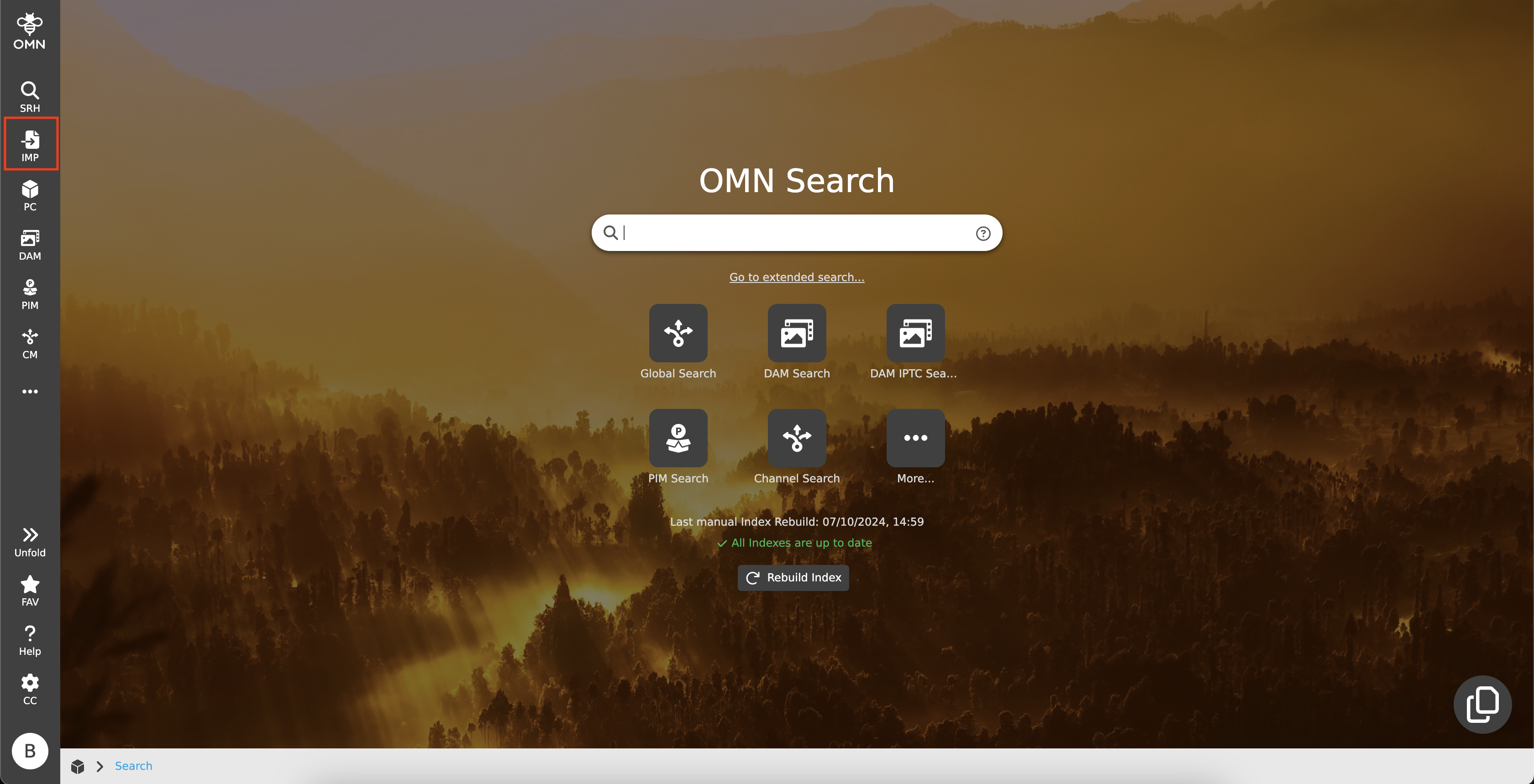
Task: Click the user avatar B
Action: pos(30,751)
